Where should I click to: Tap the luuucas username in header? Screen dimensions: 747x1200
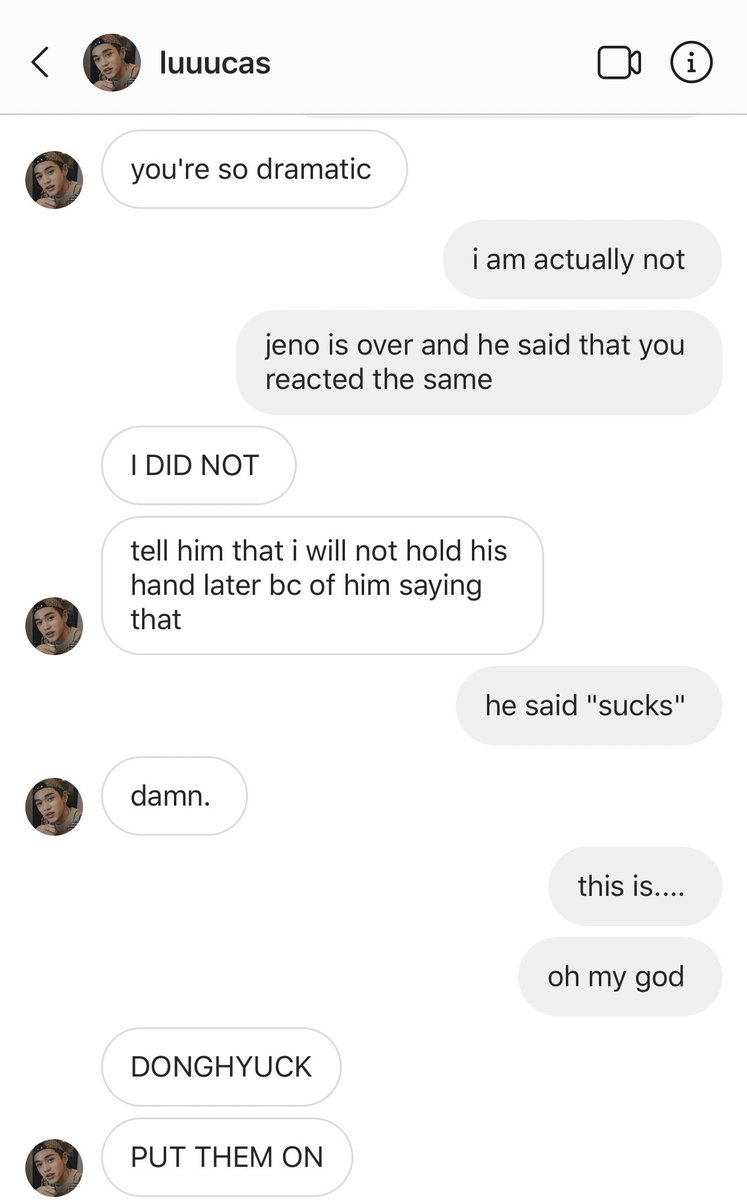215,63
